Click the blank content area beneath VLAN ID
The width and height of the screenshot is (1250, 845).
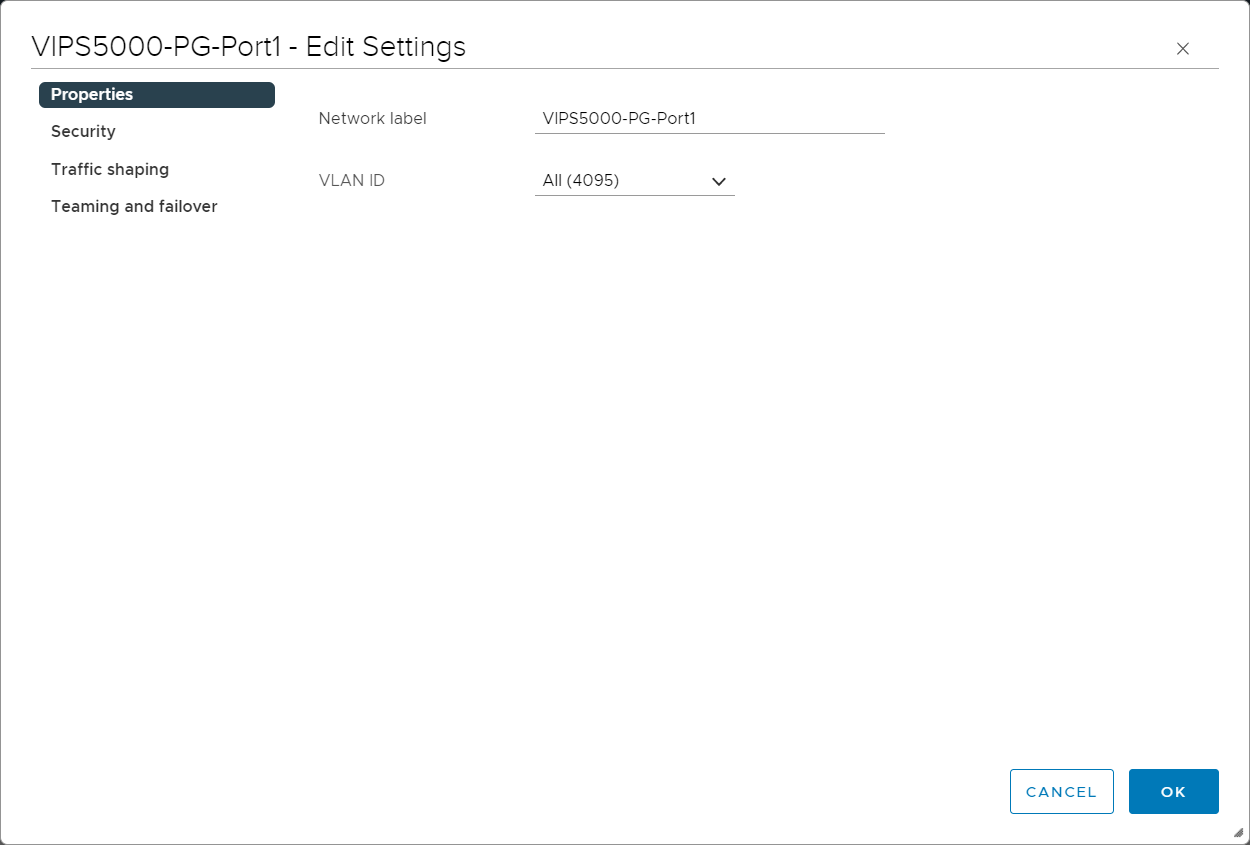pyautogui.click(x=760, y=480)
